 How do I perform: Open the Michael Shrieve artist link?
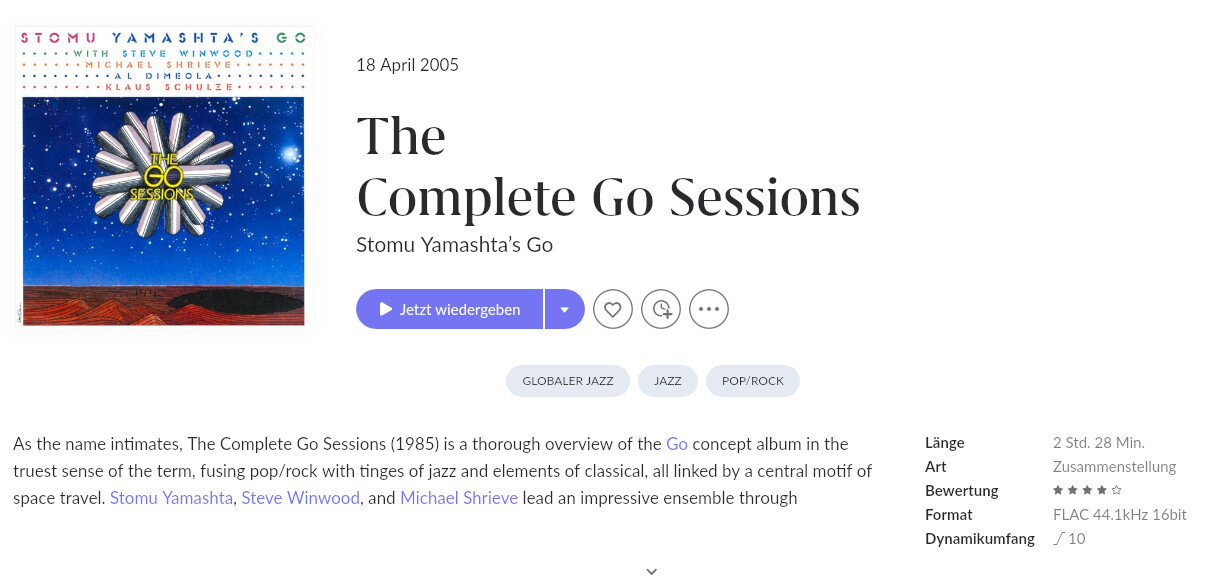tap(459, 498)
